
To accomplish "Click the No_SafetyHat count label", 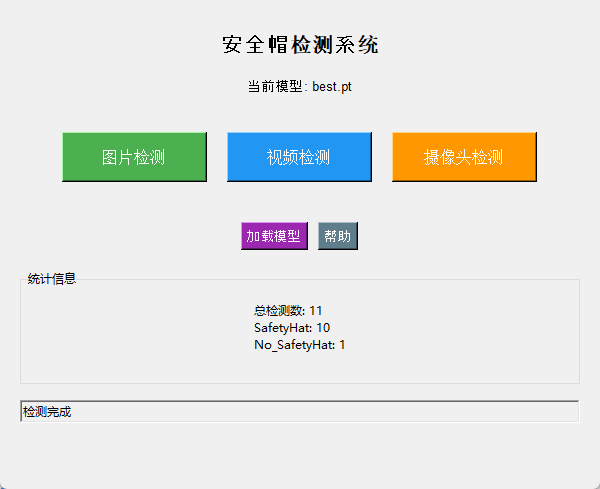I will [x=294, y=345].
